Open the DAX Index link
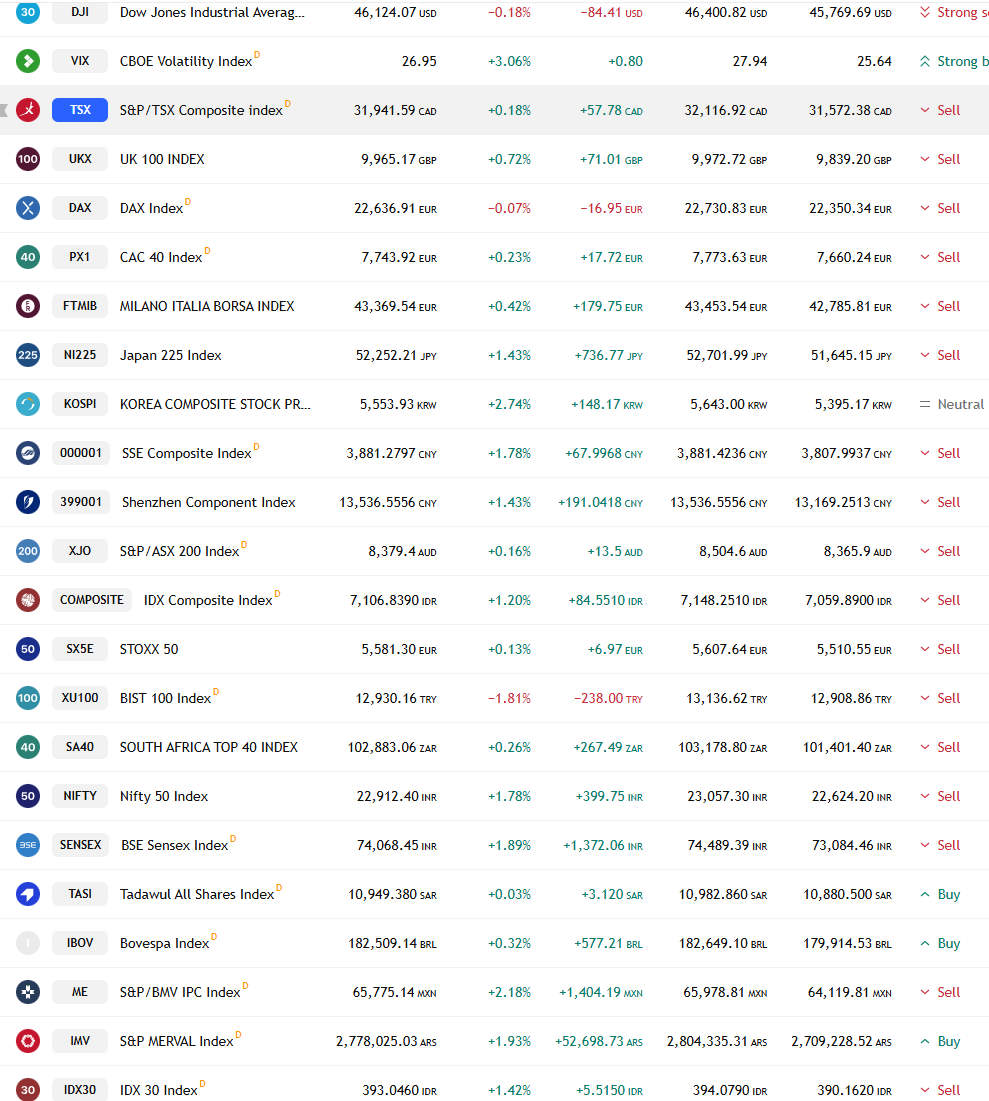 151,209
